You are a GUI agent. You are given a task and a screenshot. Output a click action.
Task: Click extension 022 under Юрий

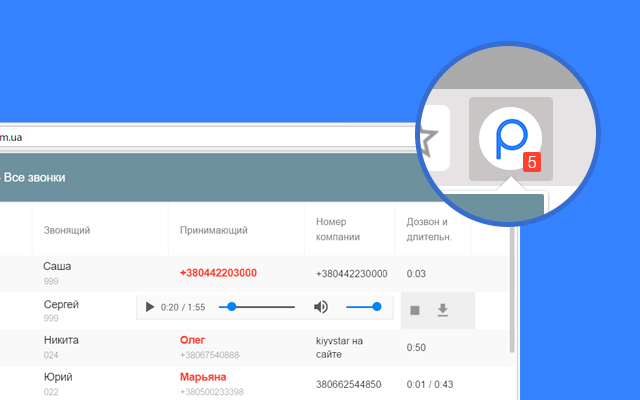click(51, 392)
